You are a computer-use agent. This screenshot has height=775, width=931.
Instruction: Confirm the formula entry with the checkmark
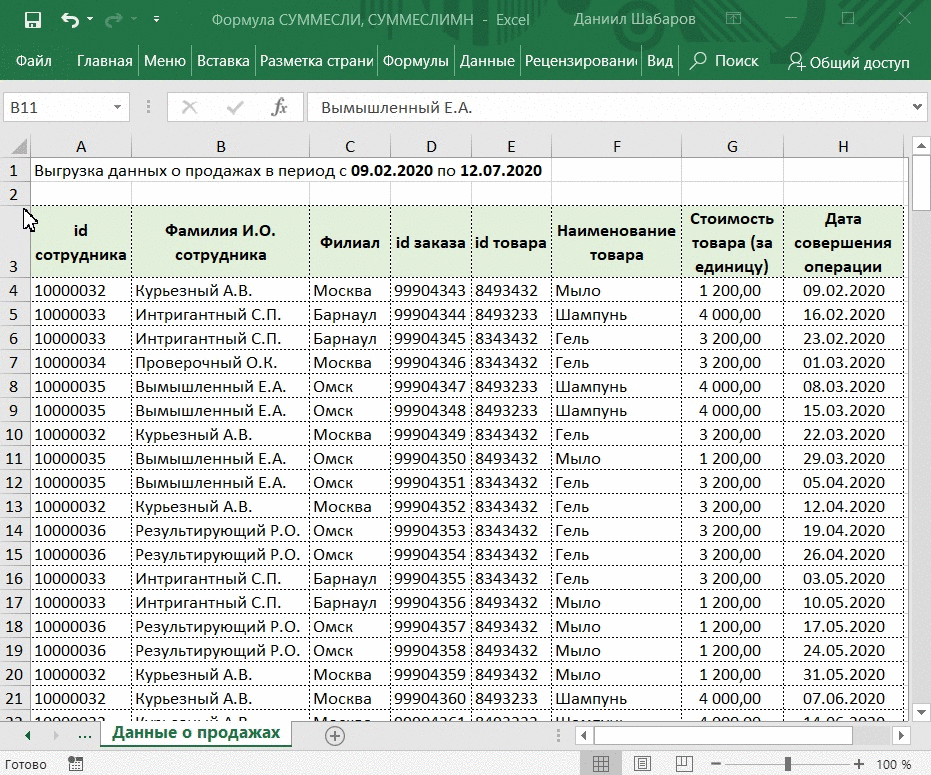click(x=235, y=107)
